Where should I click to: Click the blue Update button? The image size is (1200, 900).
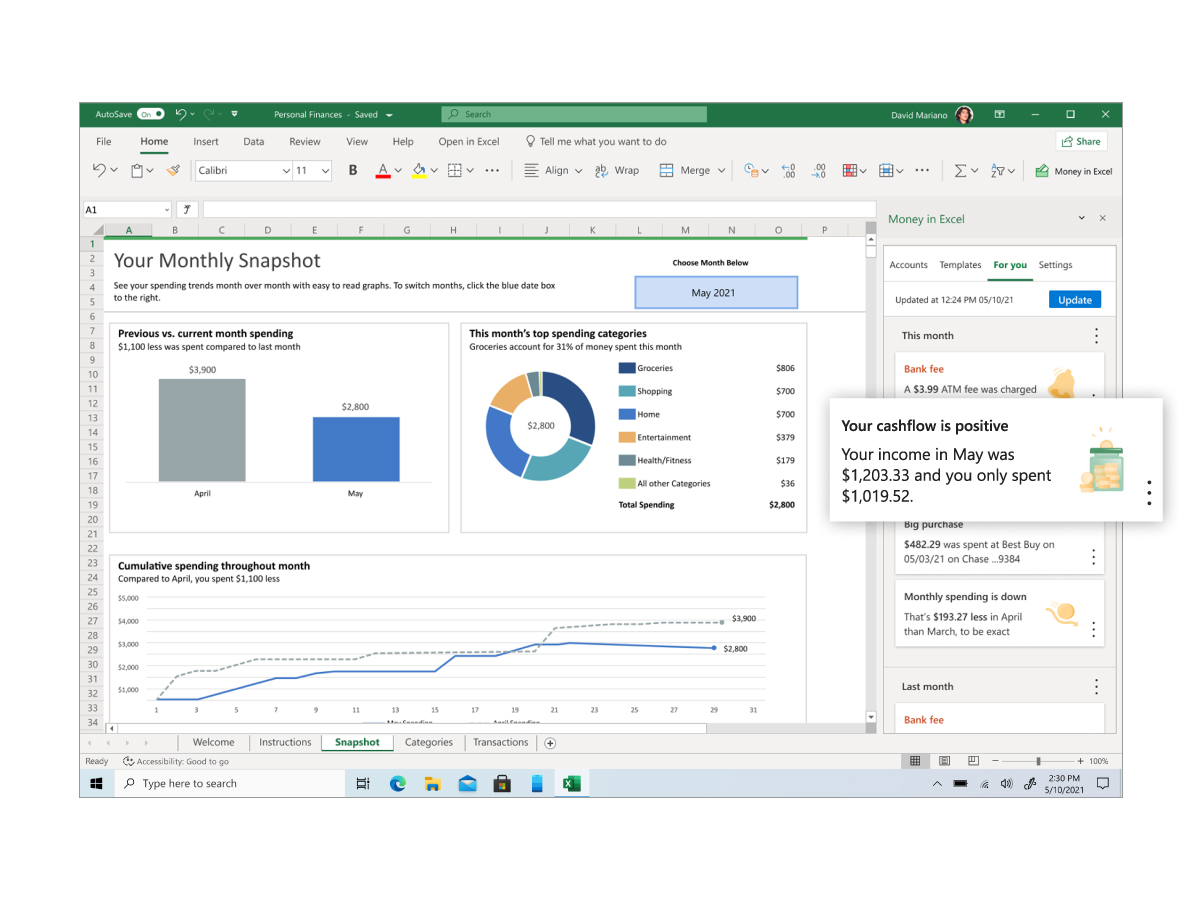[x=1075, y=300]
